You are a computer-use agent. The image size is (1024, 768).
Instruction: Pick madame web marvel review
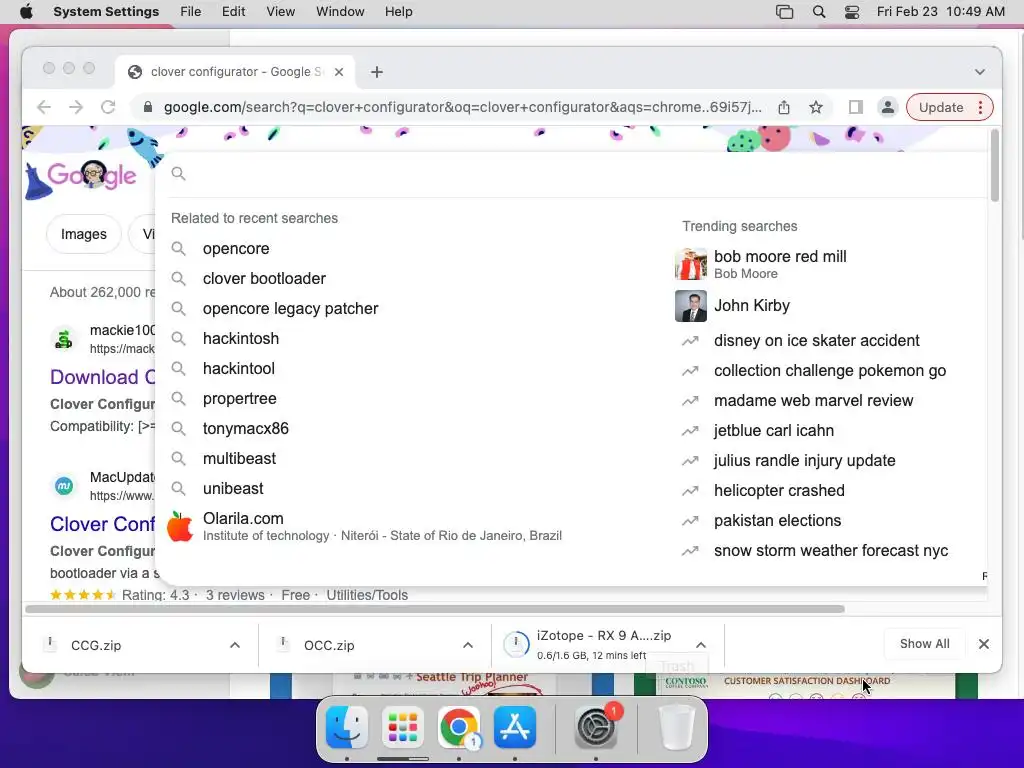813,401
